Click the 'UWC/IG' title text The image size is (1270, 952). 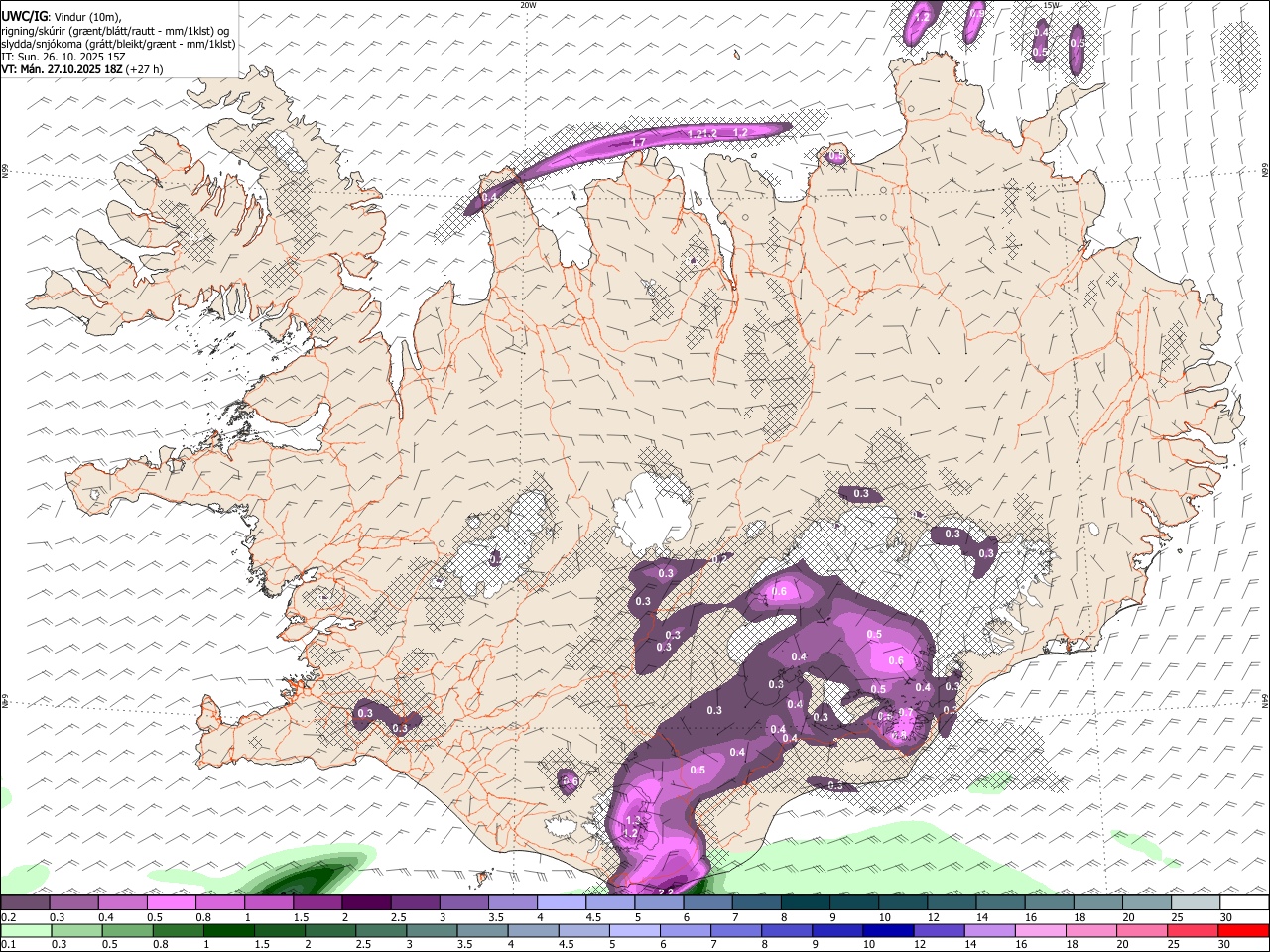click(23, 16)
